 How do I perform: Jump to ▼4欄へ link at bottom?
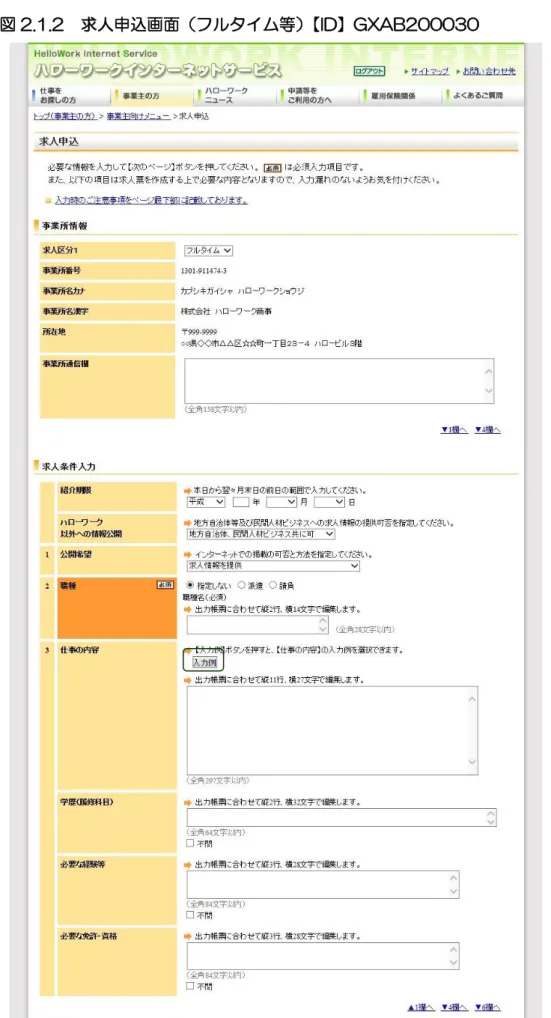[x=454, y=1007]
